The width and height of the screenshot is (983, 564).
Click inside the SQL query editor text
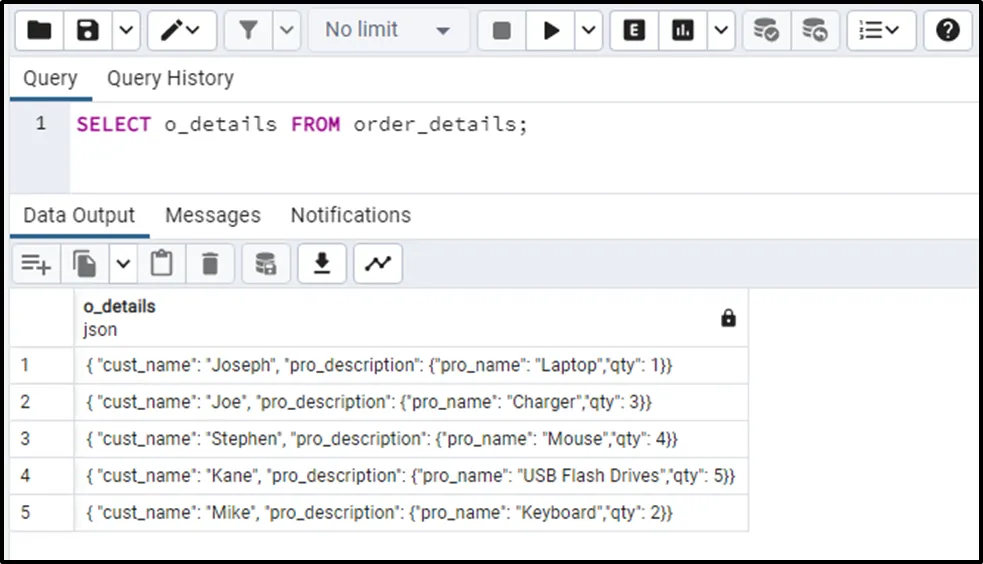coord(300,125)
